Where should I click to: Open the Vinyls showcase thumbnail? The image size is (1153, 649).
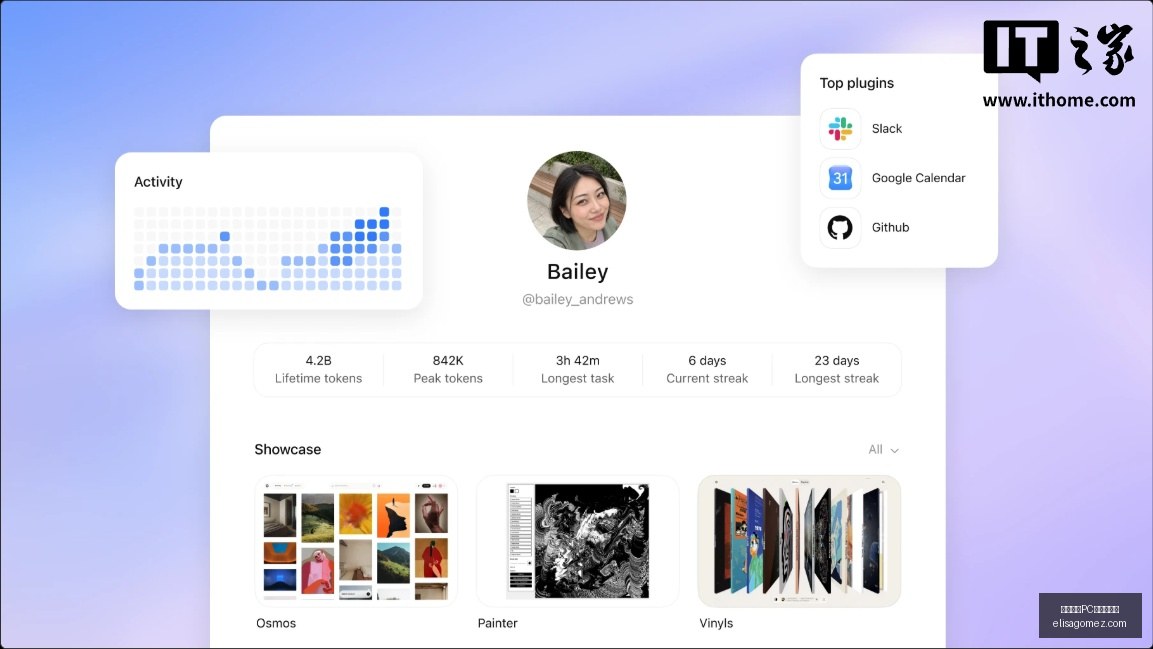click(799, 541)
